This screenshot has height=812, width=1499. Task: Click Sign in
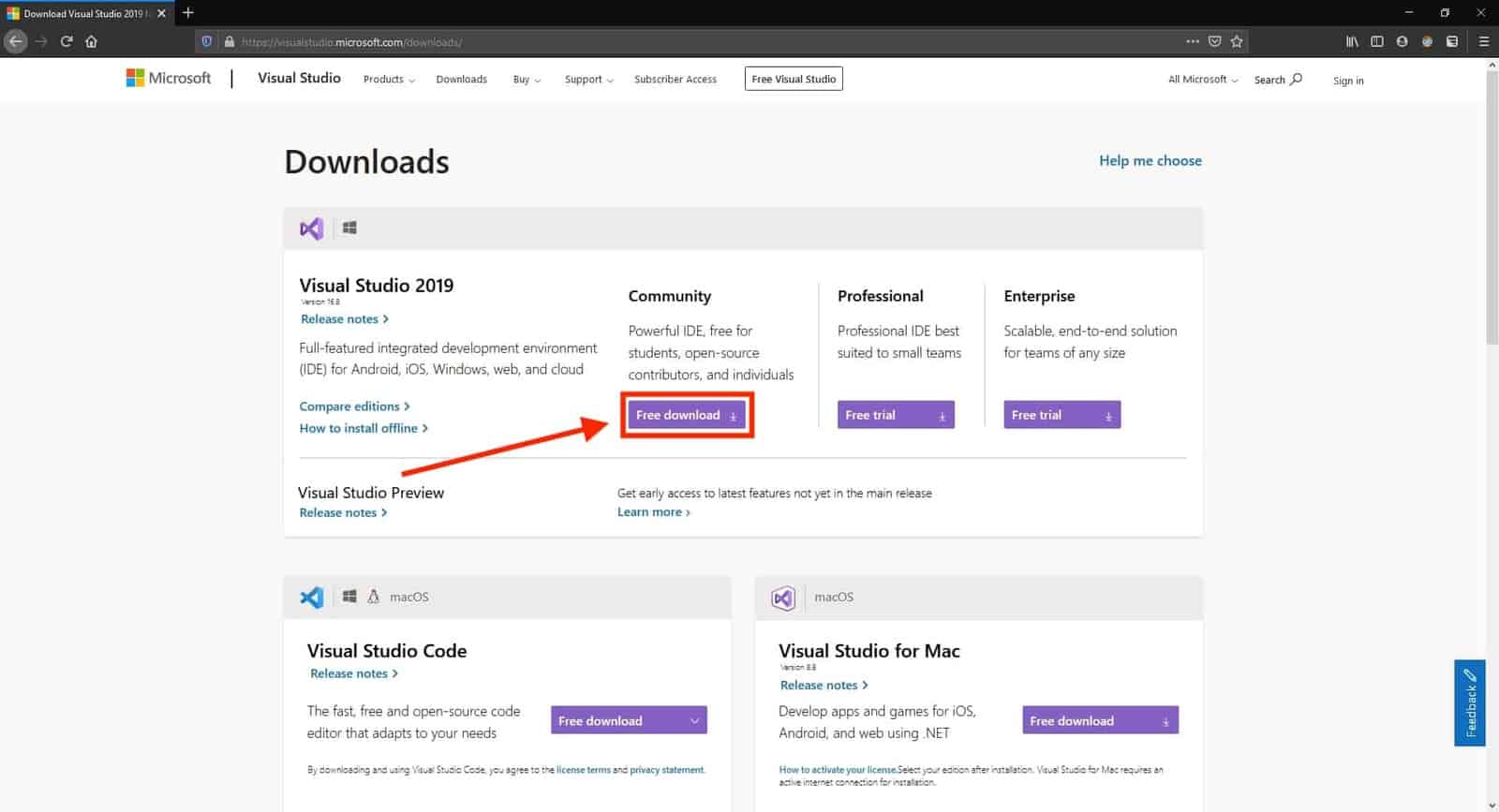1348,81
